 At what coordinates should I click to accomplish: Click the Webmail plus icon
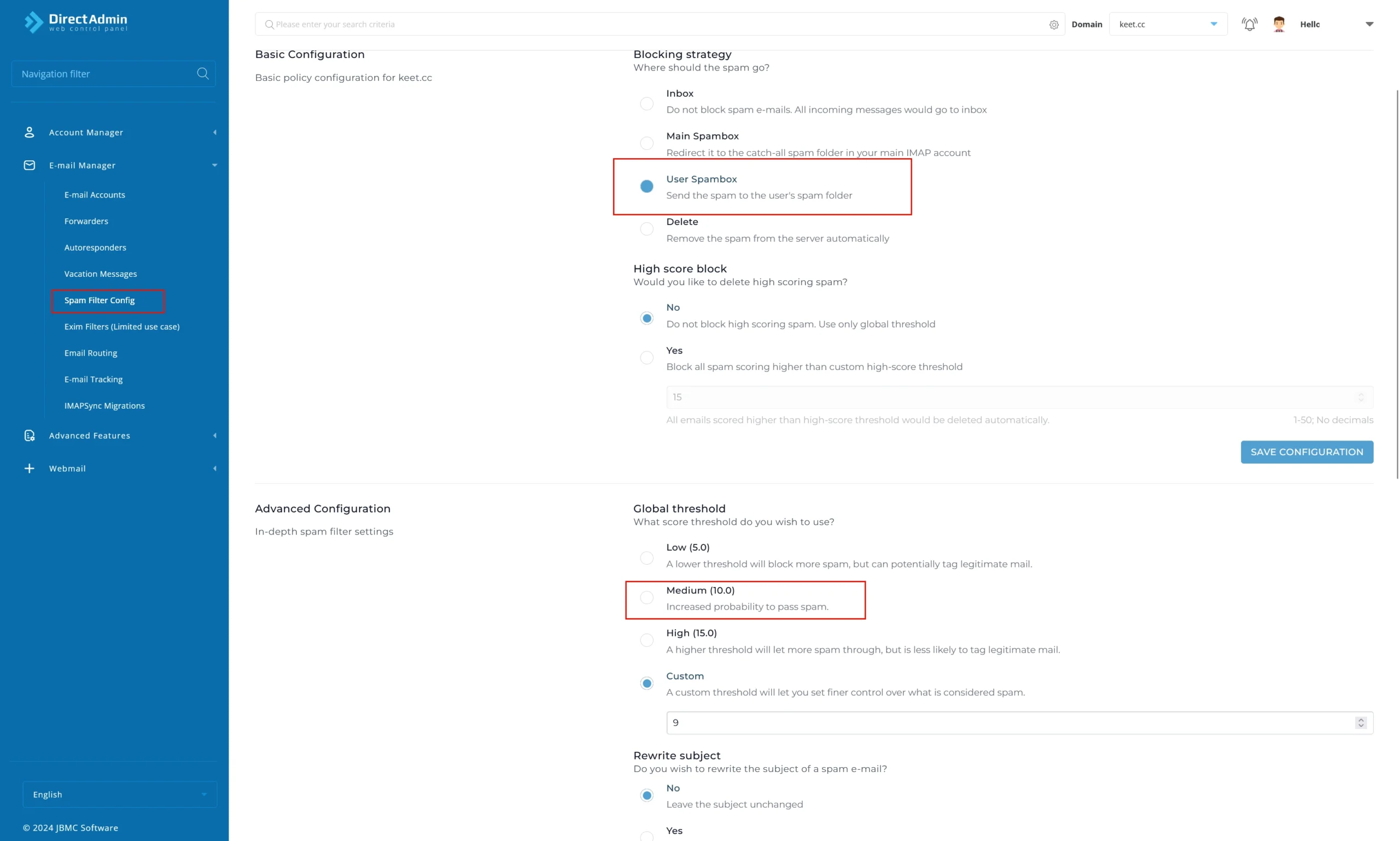coord(30,468)
